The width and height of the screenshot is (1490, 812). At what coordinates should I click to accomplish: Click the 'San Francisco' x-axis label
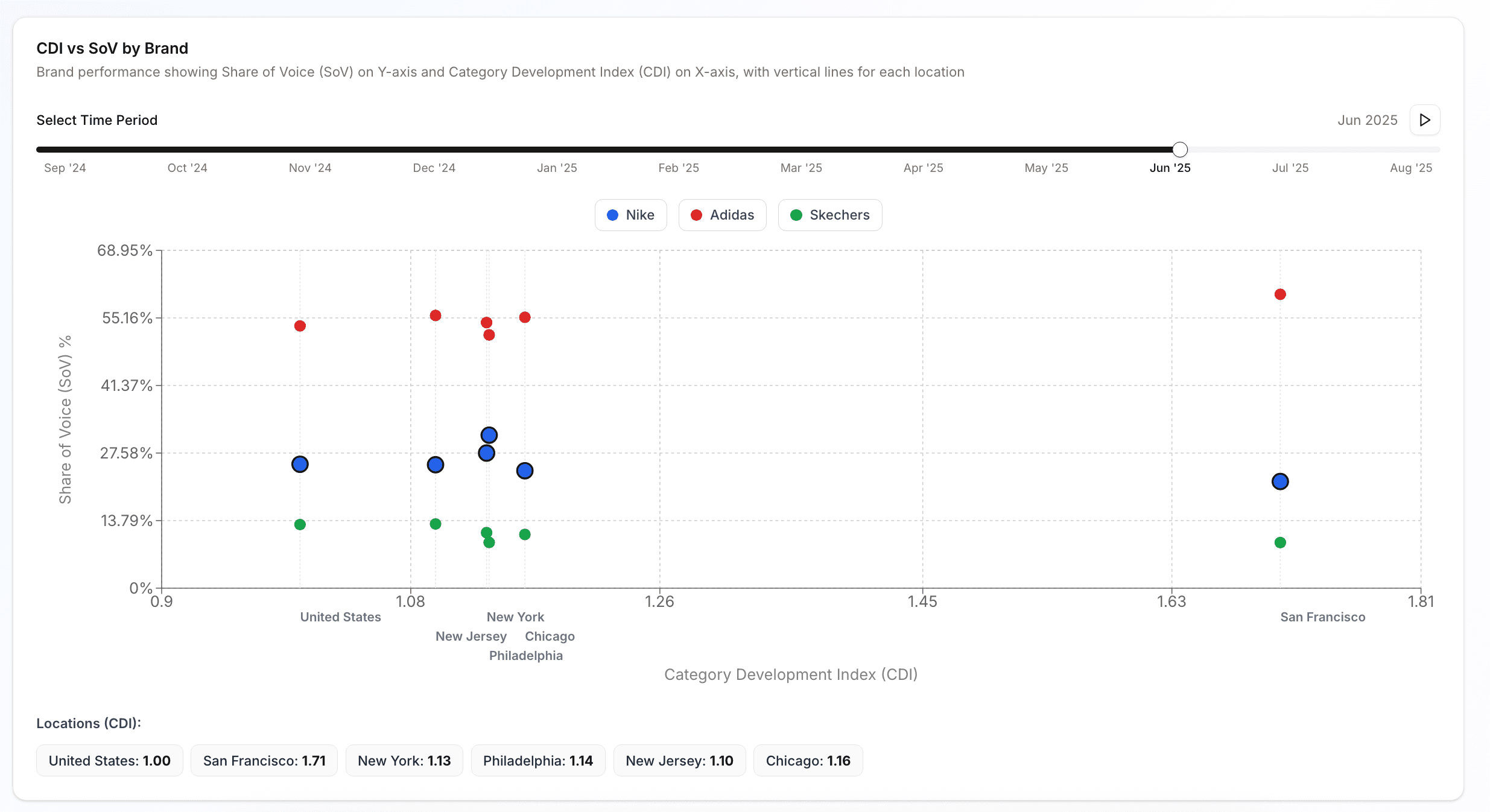[1323, 617]
